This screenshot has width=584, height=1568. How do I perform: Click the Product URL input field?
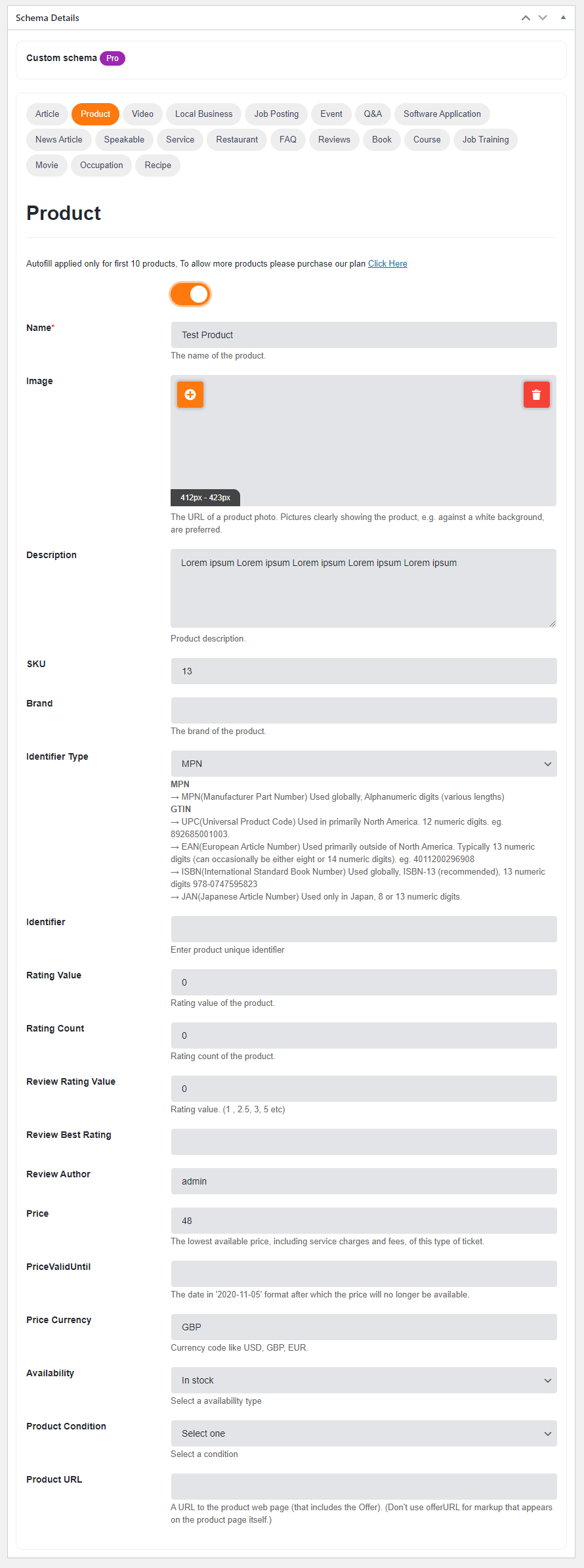pos(364,1487)
